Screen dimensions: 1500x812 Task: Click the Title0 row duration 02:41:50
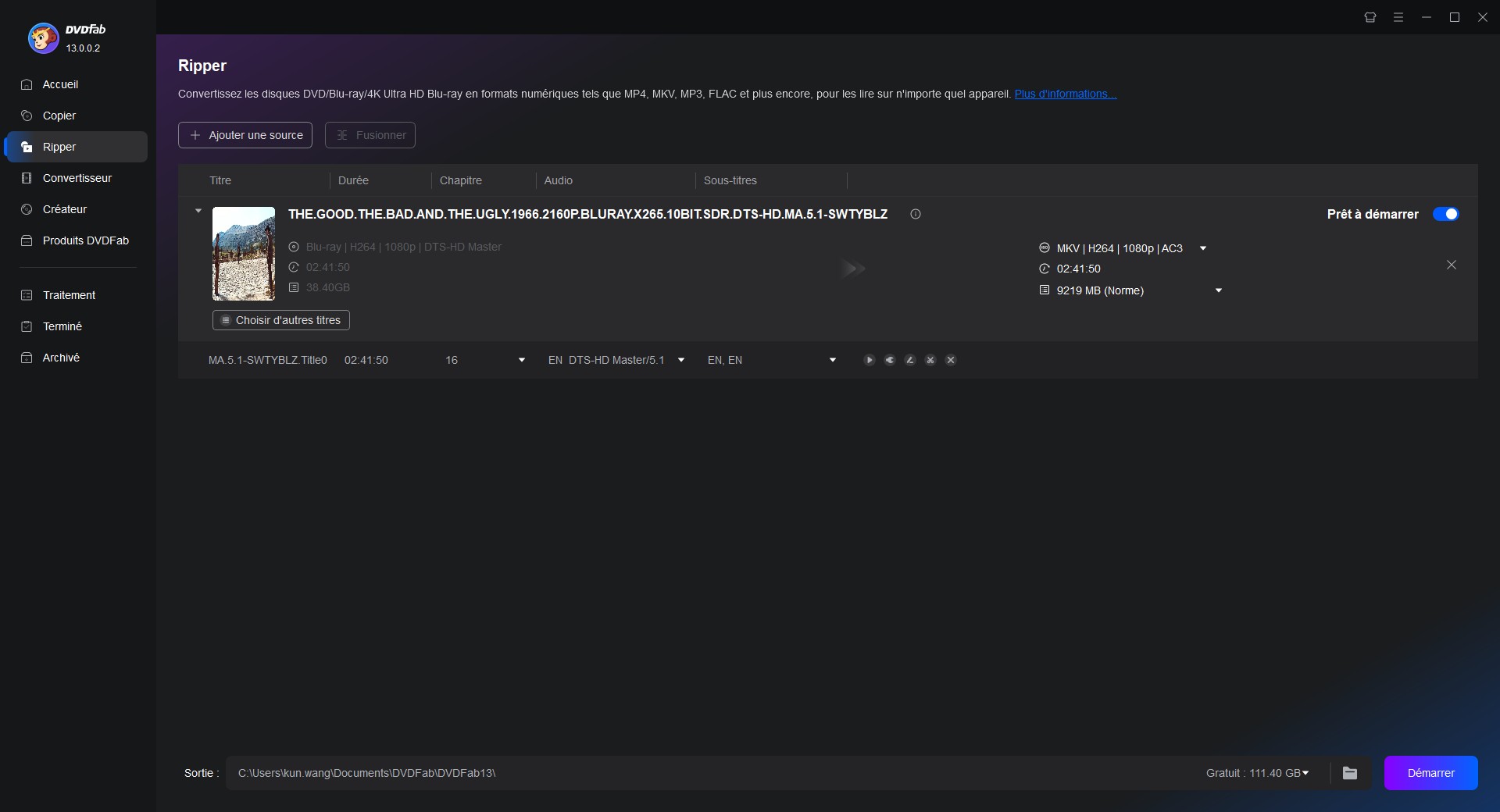point(366,360)
